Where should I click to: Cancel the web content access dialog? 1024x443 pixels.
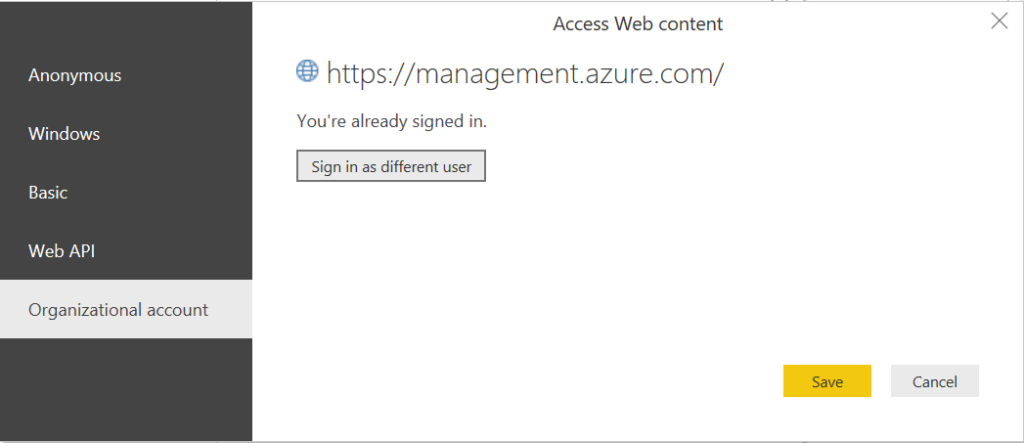(935, 381)
